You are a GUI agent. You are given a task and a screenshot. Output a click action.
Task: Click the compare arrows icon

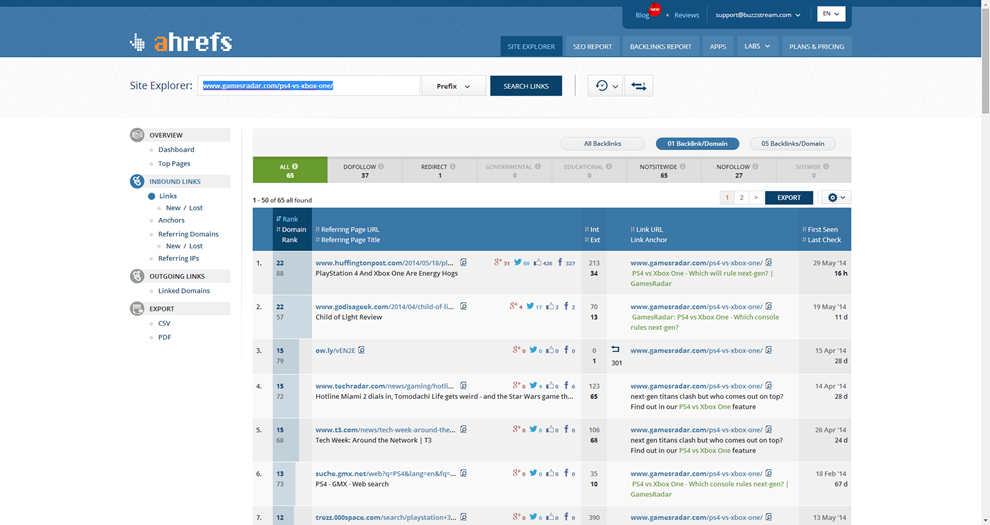coord(639,86)
